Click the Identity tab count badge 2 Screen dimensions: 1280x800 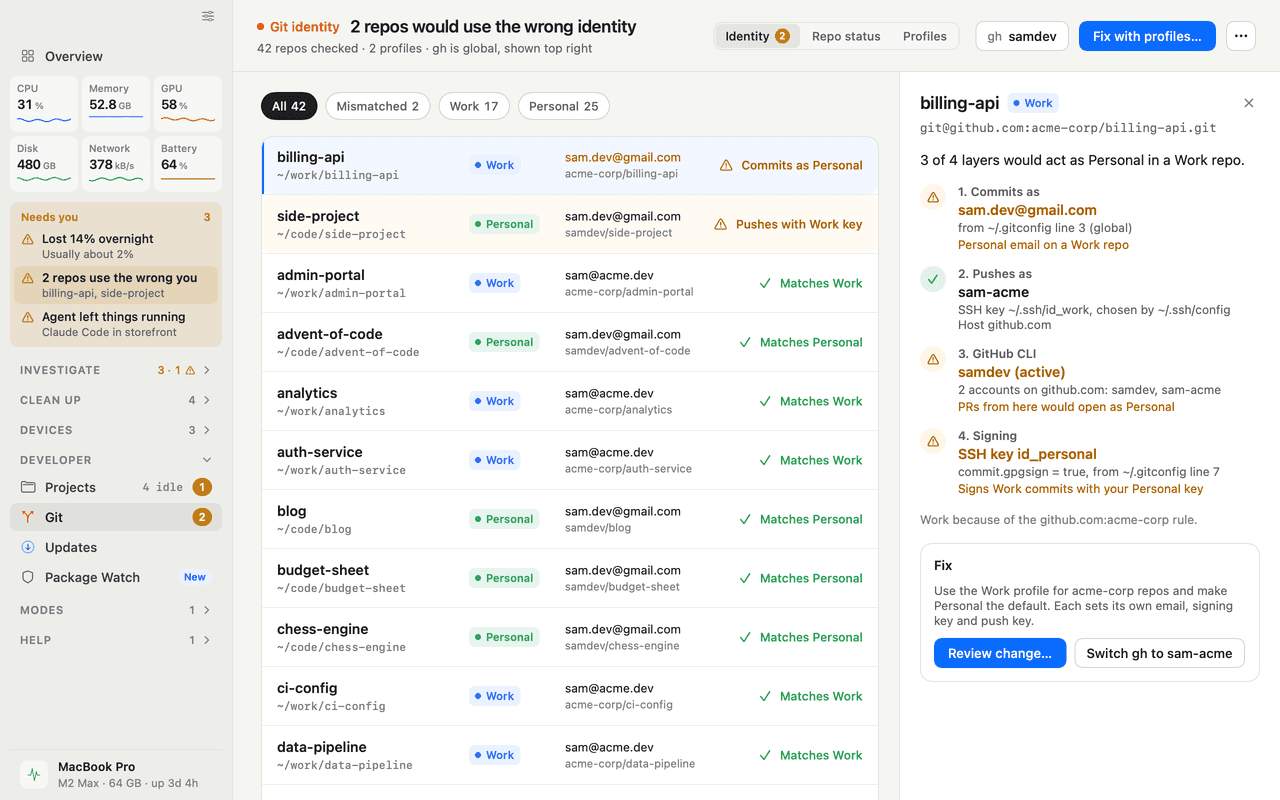click(x=782, y=36)
